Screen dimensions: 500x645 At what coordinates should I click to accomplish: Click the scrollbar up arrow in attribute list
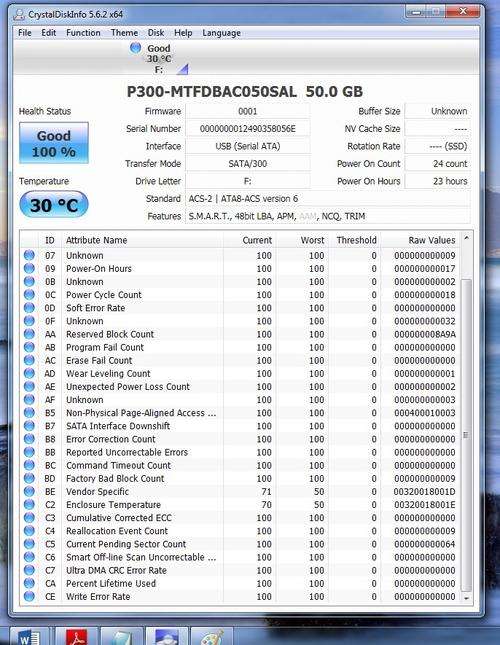pyautogui.click(x=466, y=238)
